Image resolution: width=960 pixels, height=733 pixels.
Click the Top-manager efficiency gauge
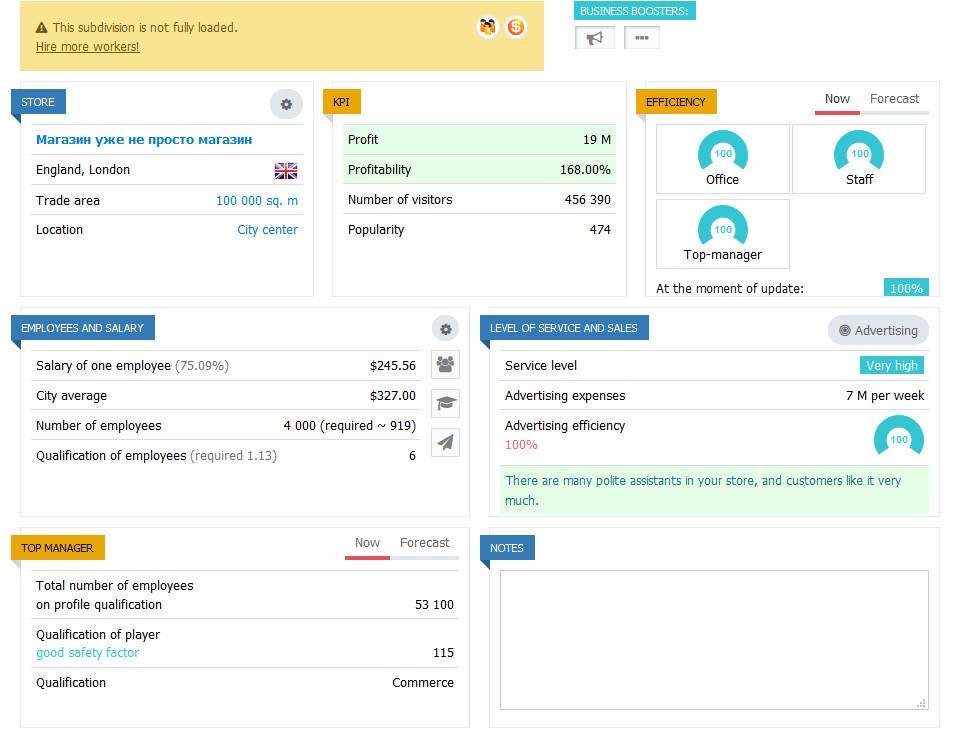point(722,228)
